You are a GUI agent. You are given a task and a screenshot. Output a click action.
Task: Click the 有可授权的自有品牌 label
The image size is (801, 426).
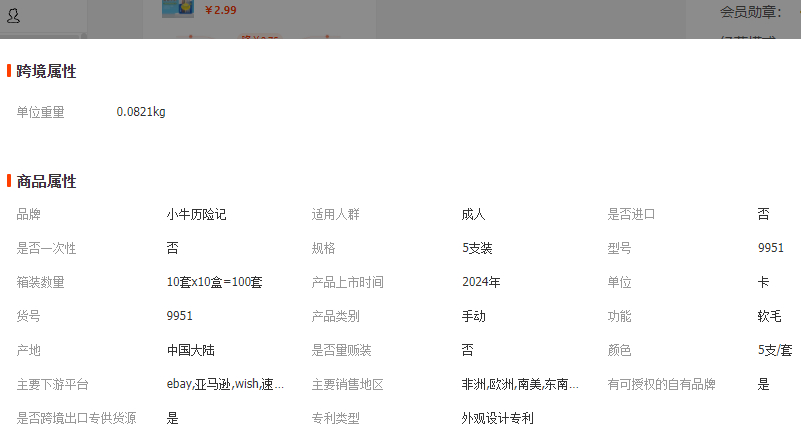[x=662, y=384]
